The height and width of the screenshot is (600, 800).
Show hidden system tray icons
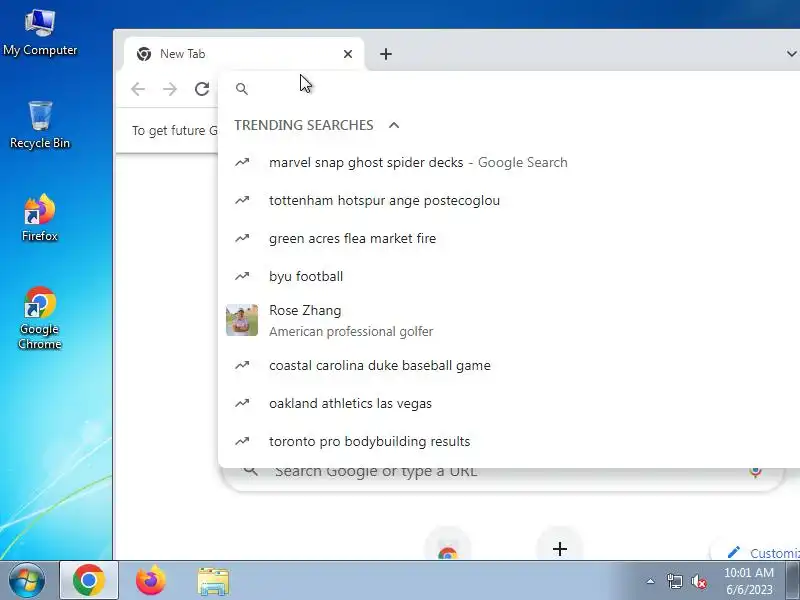click(x=650, y=581)
